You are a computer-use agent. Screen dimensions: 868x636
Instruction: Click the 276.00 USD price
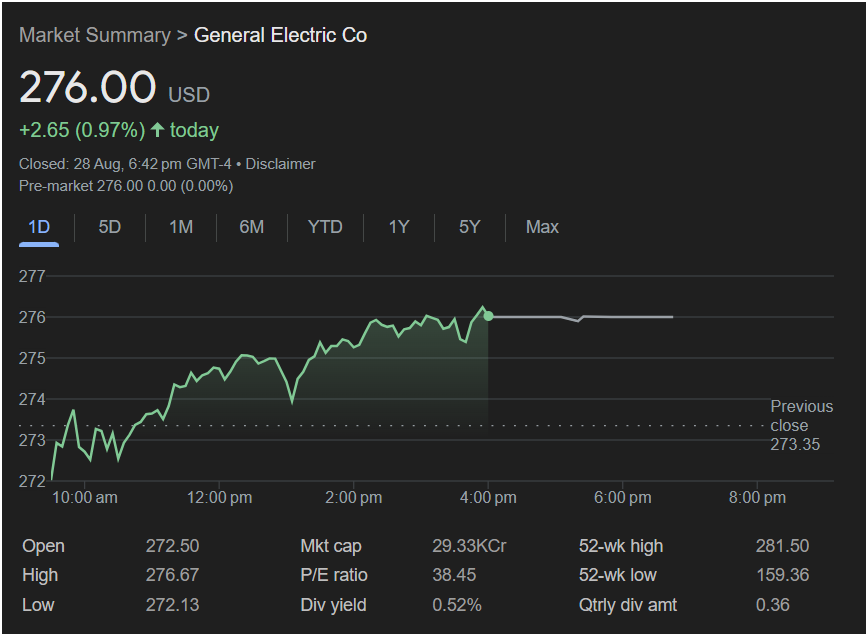(x=88, y=88)
